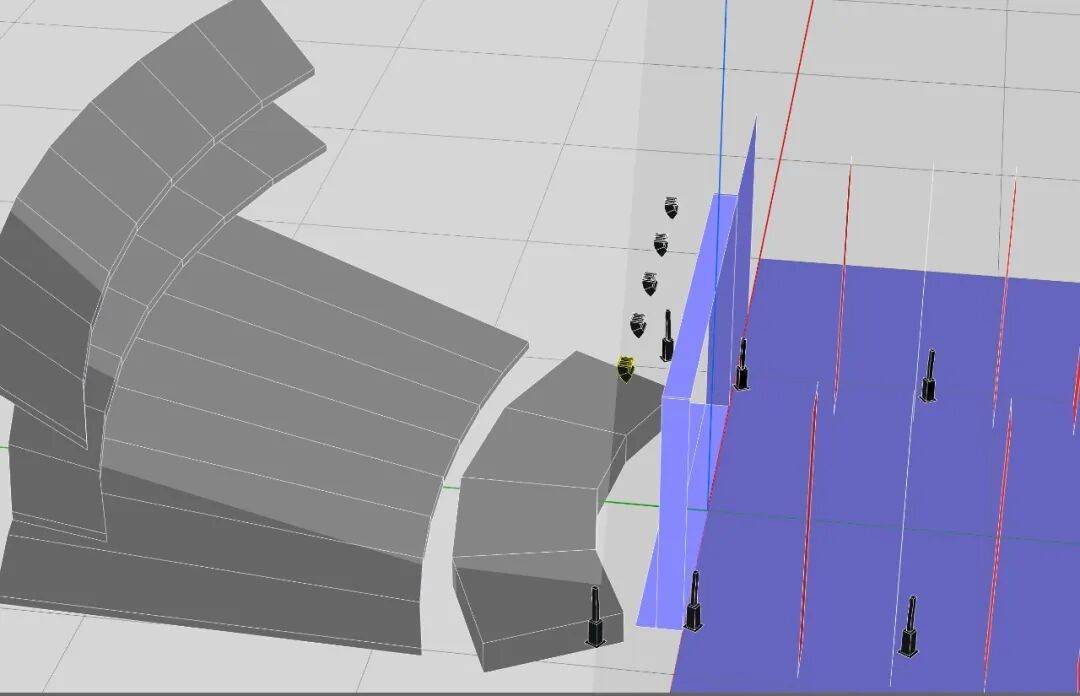This screenshot has width=1080, height=696.
Task: Select the second hanging loudspeaker from top
Action: 660,244
